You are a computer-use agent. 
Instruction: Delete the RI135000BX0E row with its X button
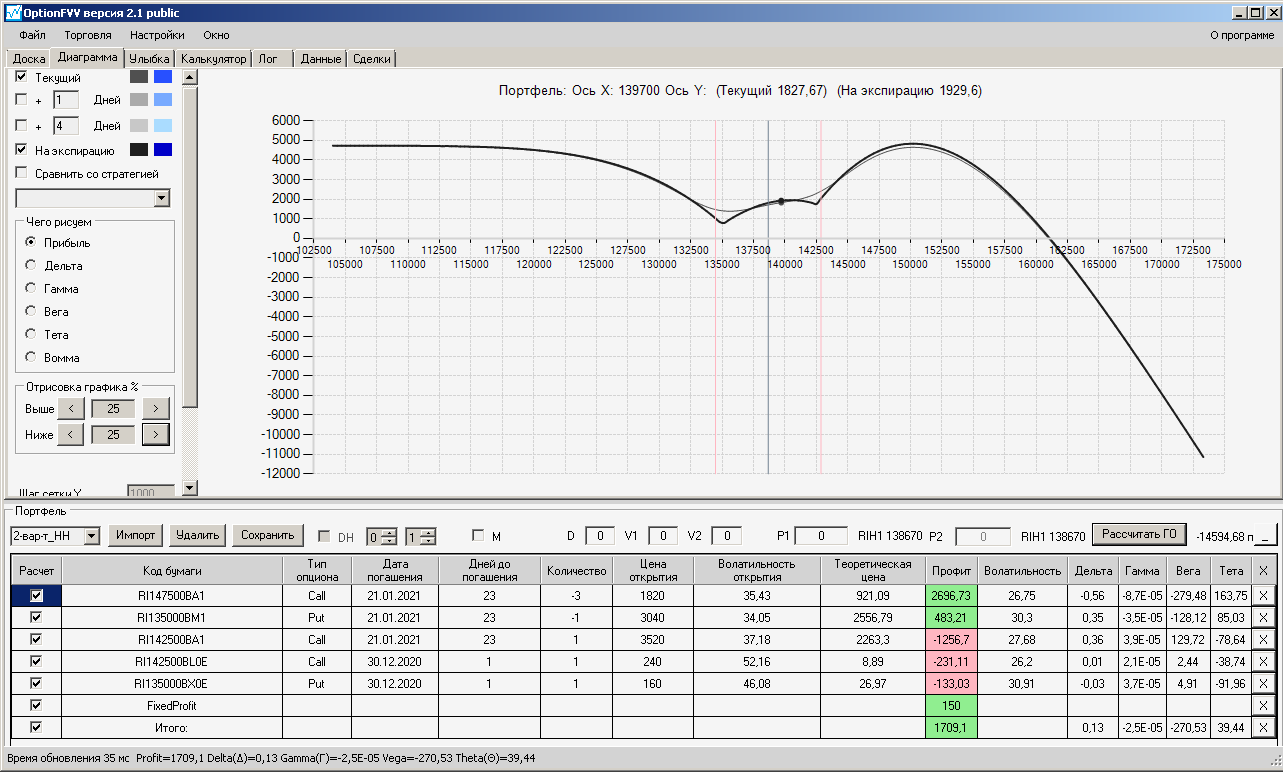pos(1263,683)
